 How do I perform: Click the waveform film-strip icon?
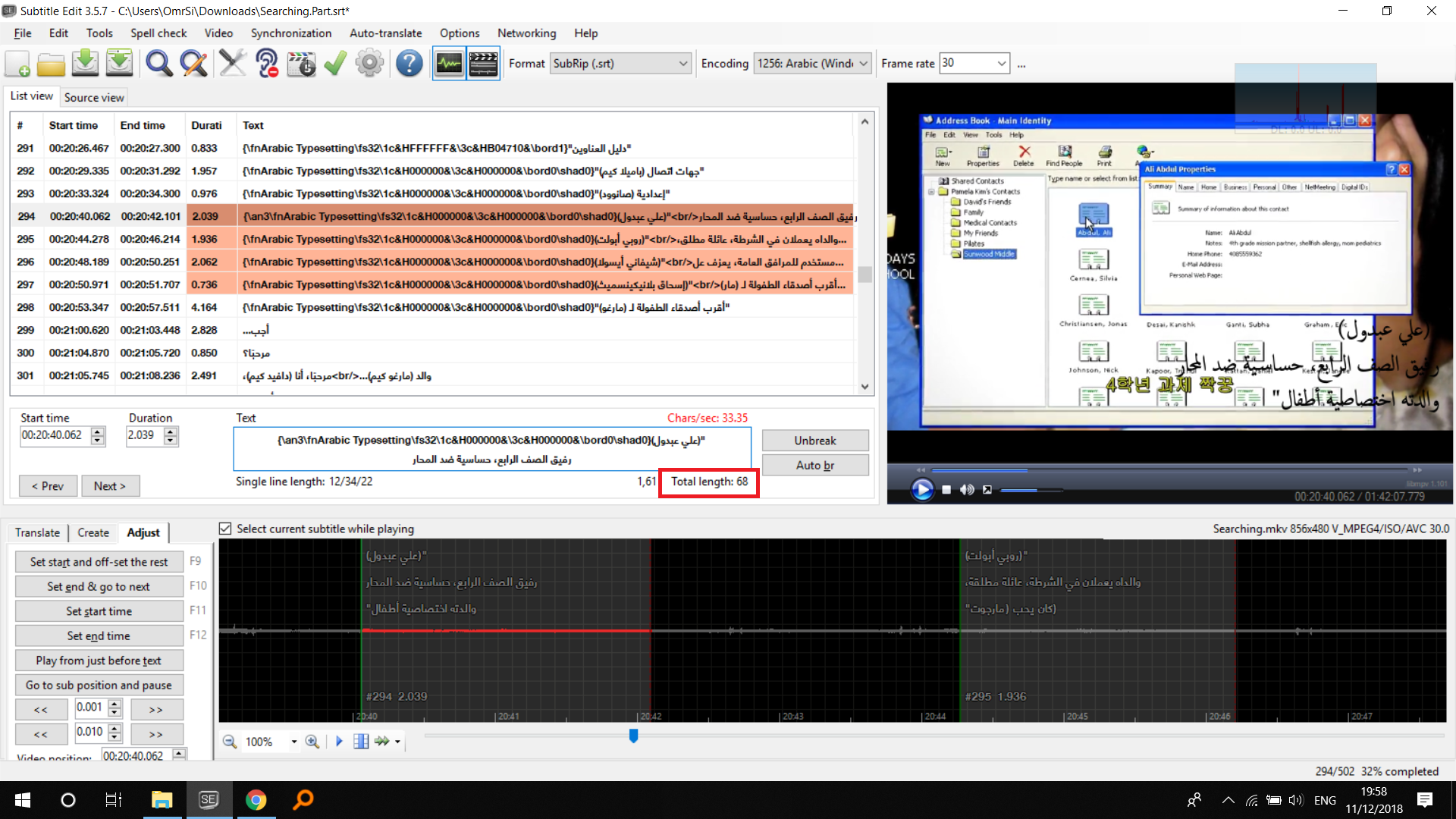point(361,742)
